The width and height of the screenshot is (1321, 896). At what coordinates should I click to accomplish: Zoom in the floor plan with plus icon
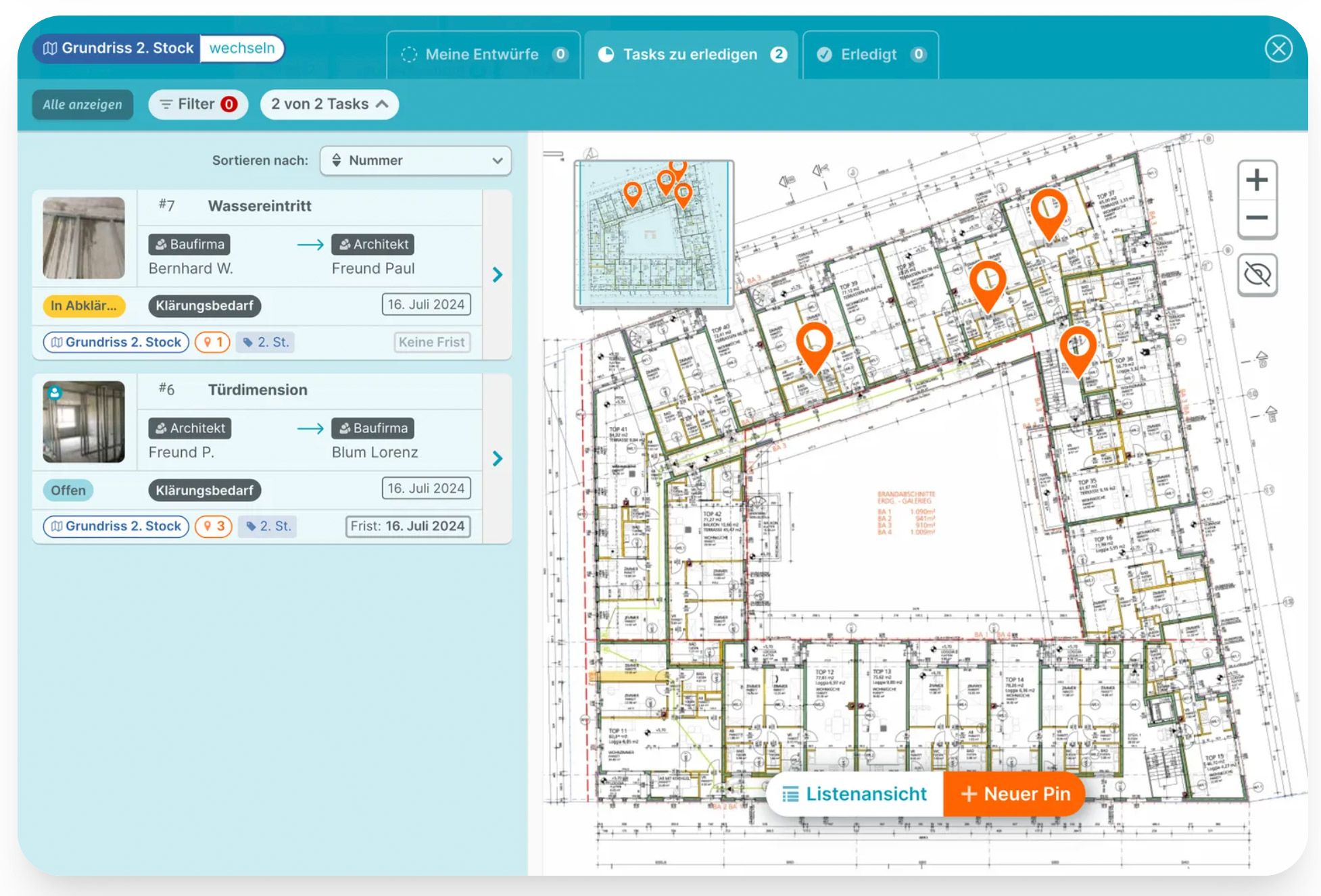pyautogui.click(x=1257, y=180)
